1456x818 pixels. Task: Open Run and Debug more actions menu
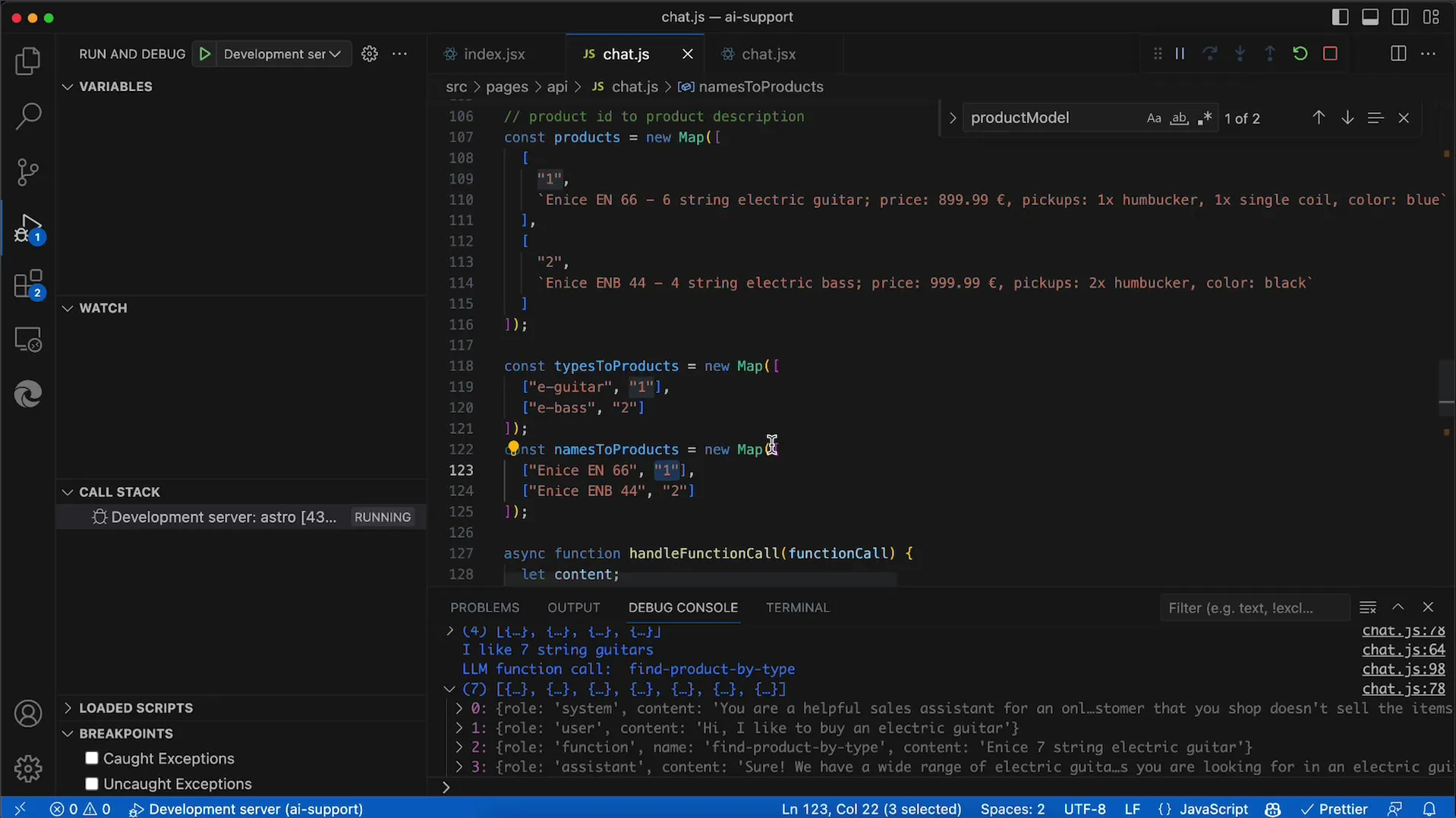tap(399, 54)
